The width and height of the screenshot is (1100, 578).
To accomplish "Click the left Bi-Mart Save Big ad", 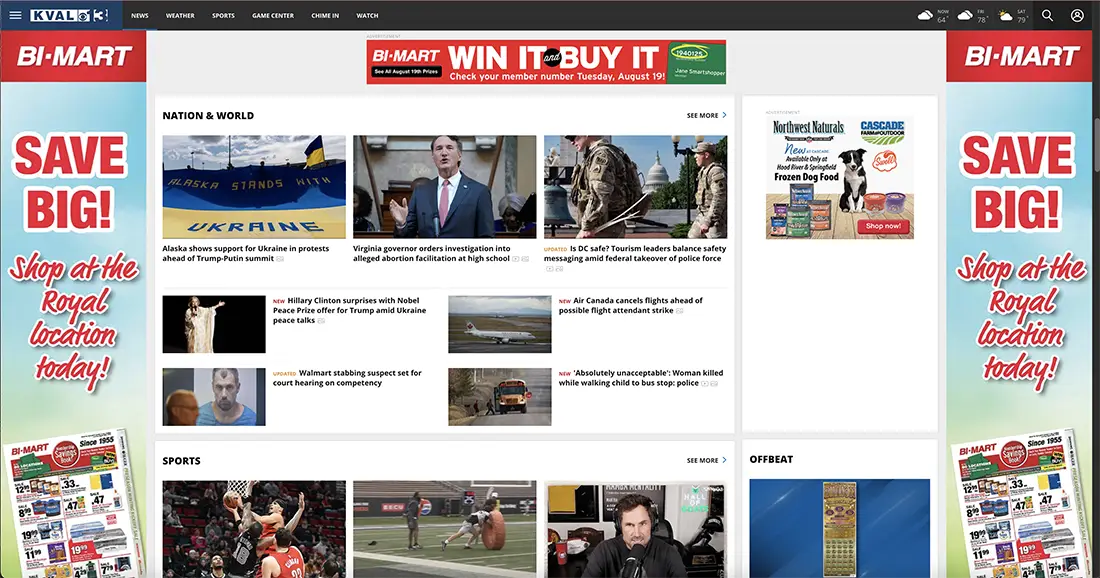I will [73, 304].
